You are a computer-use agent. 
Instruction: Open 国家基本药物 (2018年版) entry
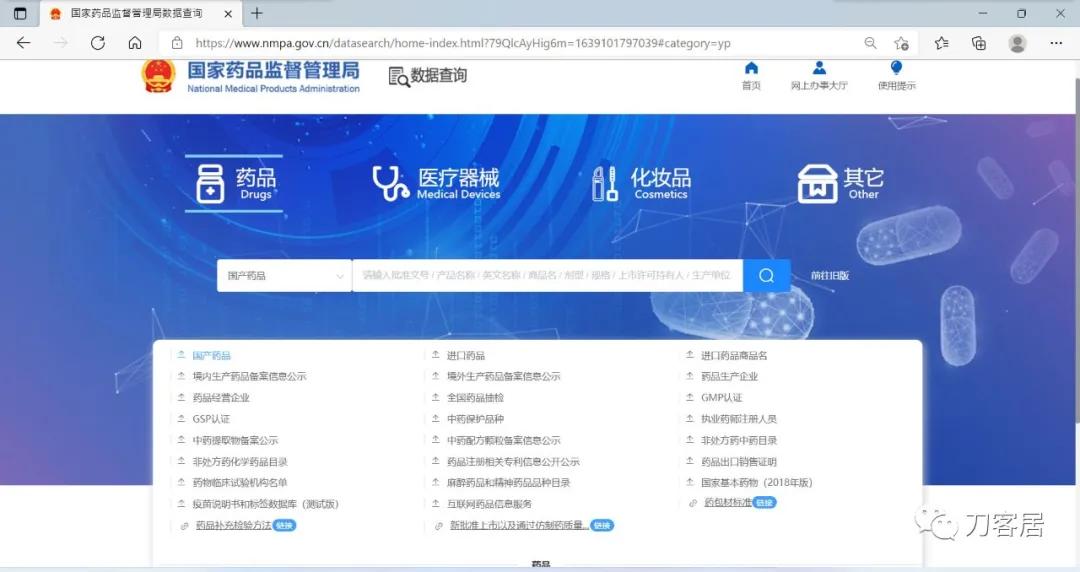pyautogui.click(x=757, y=483)
